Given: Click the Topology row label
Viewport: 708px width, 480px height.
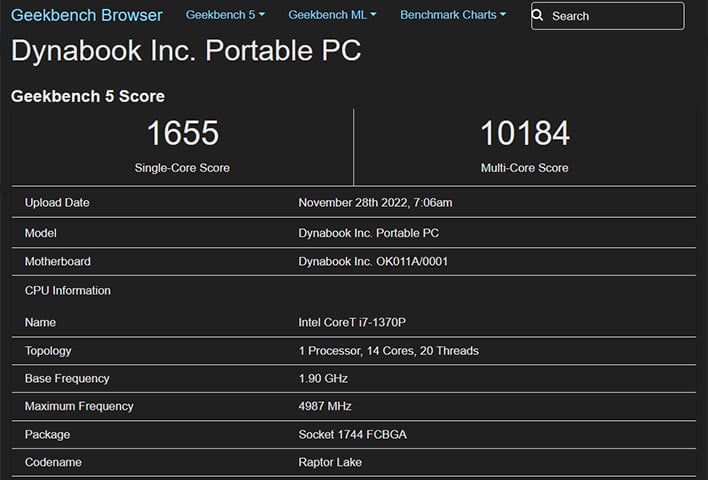Looking at the screenshot, I should (x=48, y=351).
